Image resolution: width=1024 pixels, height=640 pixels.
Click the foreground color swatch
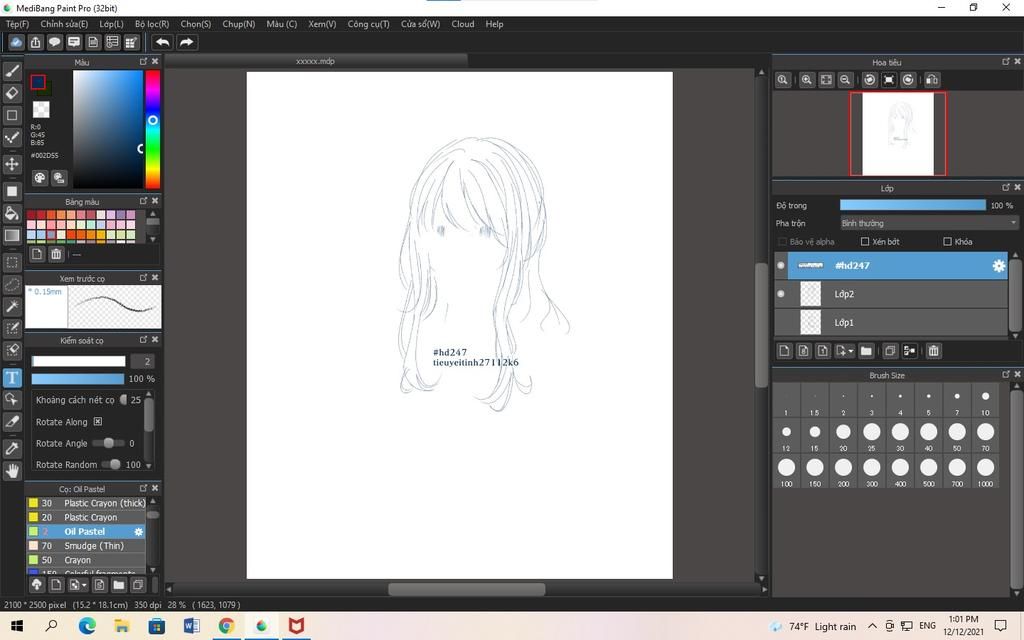[x=38, y=82]
